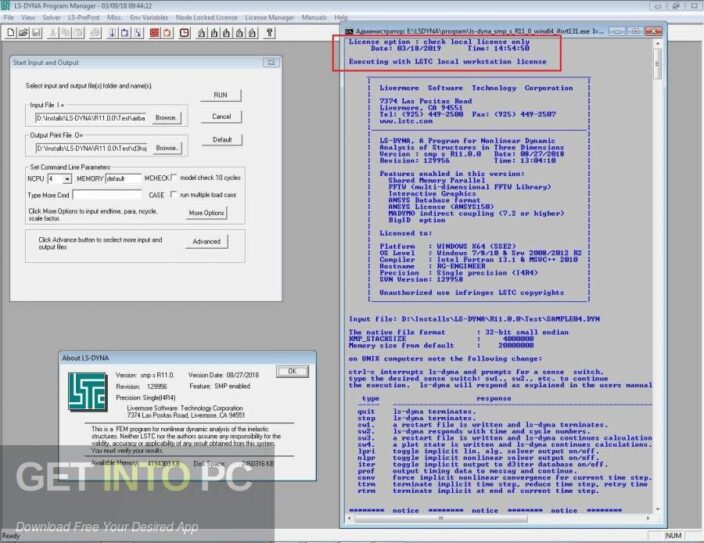This screenshot has height=543, width=704.
Task: Click the LSTC logo in About dialog
Action: pos(88,392)
